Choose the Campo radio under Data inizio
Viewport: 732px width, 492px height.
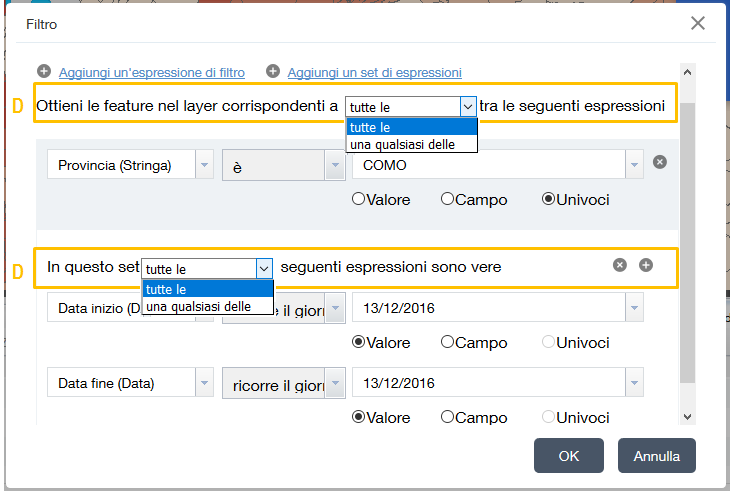(447, 342)
